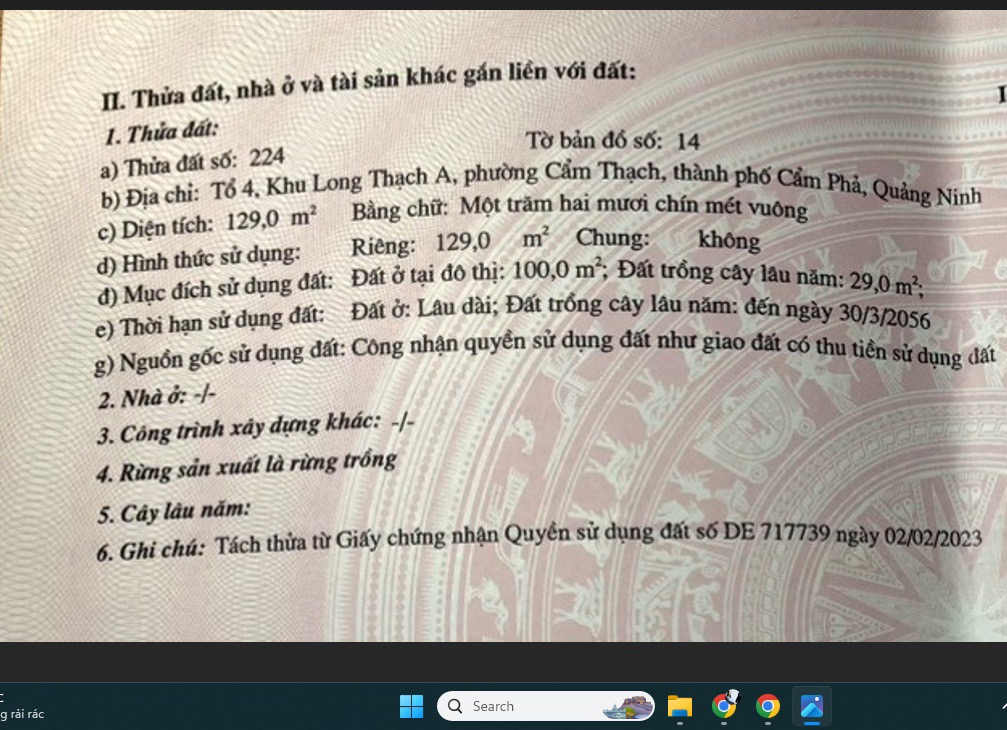This screenshot has height=730, width=1007.
Task: Click the 'Thửa đất số: 224' line
Action: 192,162
